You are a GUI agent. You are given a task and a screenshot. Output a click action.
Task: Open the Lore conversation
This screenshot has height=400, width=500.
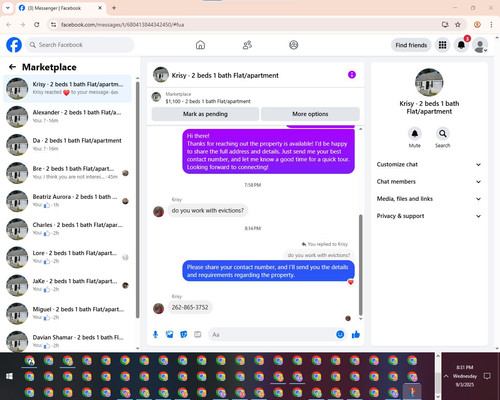coord(68,257)
